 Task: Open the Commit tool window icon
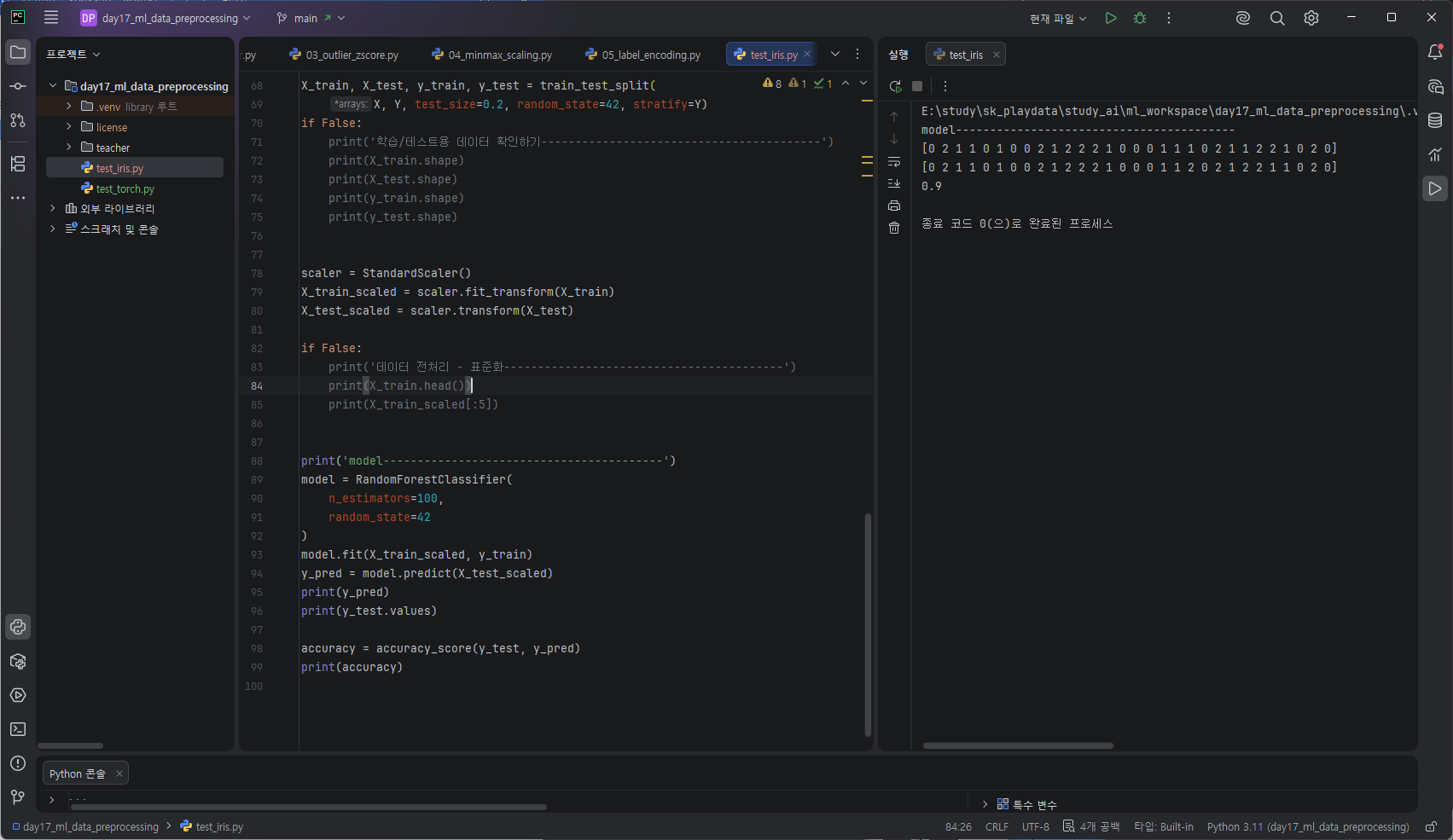click(18, 86)
